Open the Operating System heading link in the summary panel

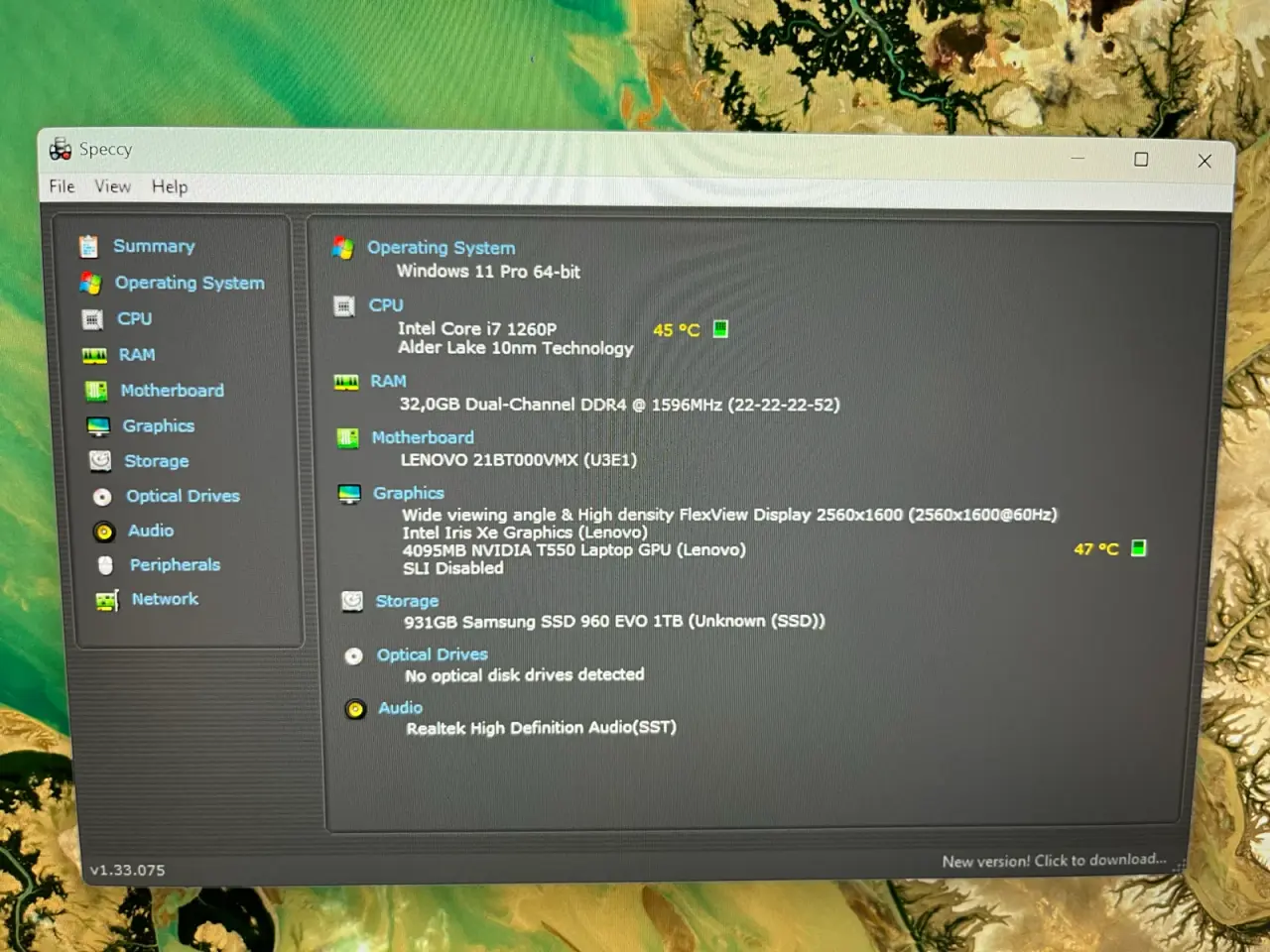(441, 248)
